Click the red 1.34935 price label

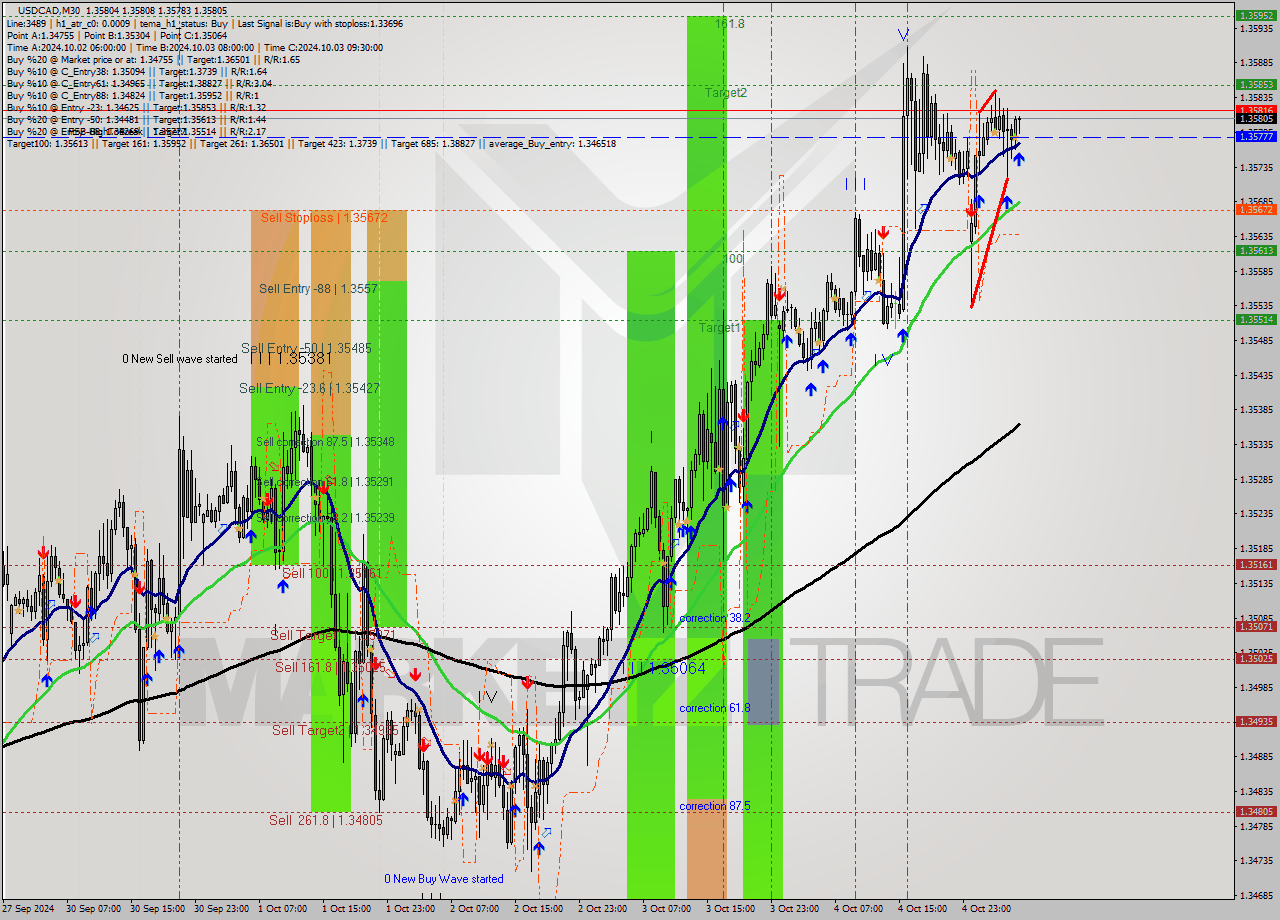click(x=1256, y=722)
